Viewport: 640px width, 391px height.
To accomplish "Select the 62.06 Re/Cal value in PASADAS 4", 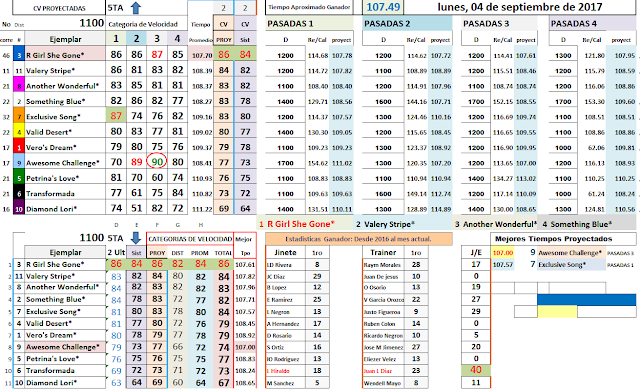I will [x=596, y=148].
